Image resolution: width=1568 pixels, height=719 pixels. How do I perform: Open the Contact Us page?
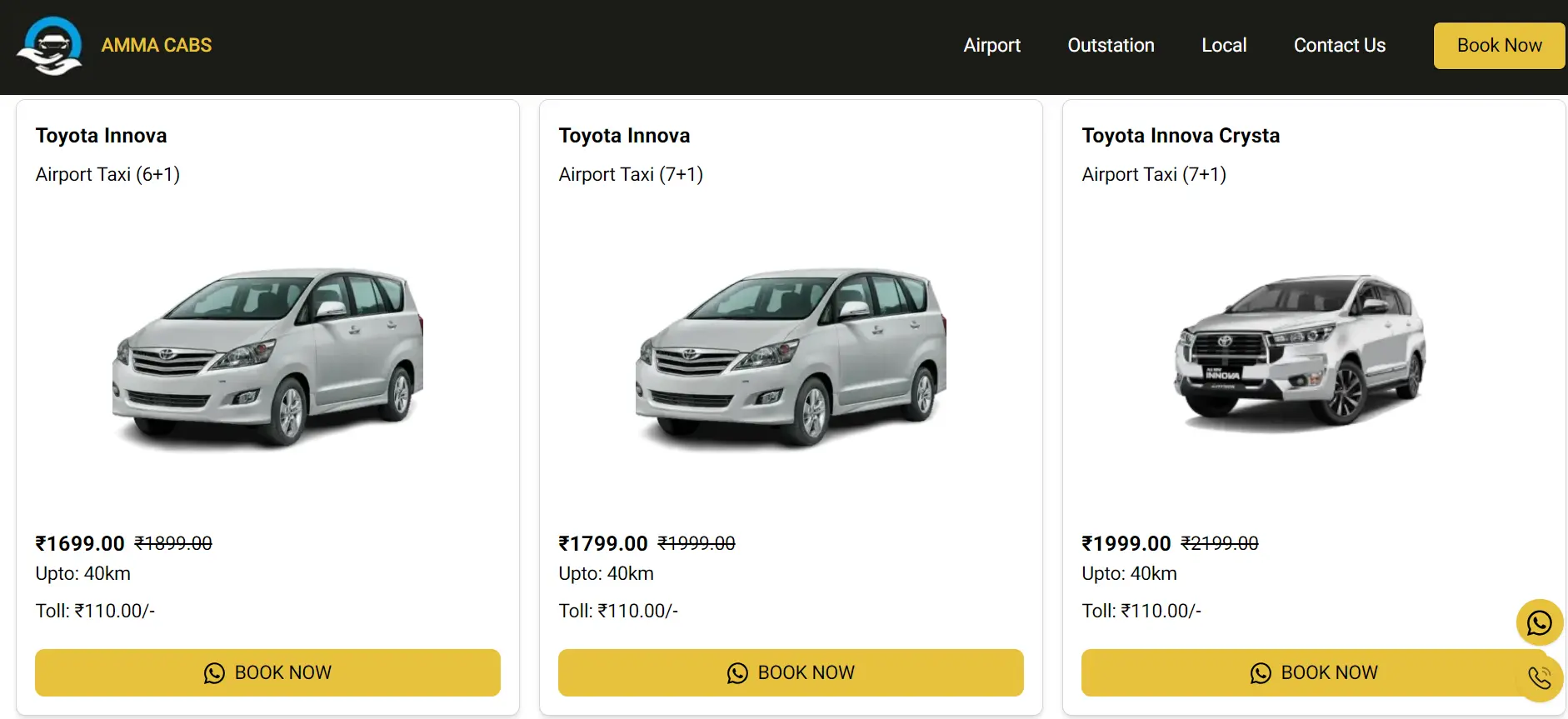pos(1339,45)
